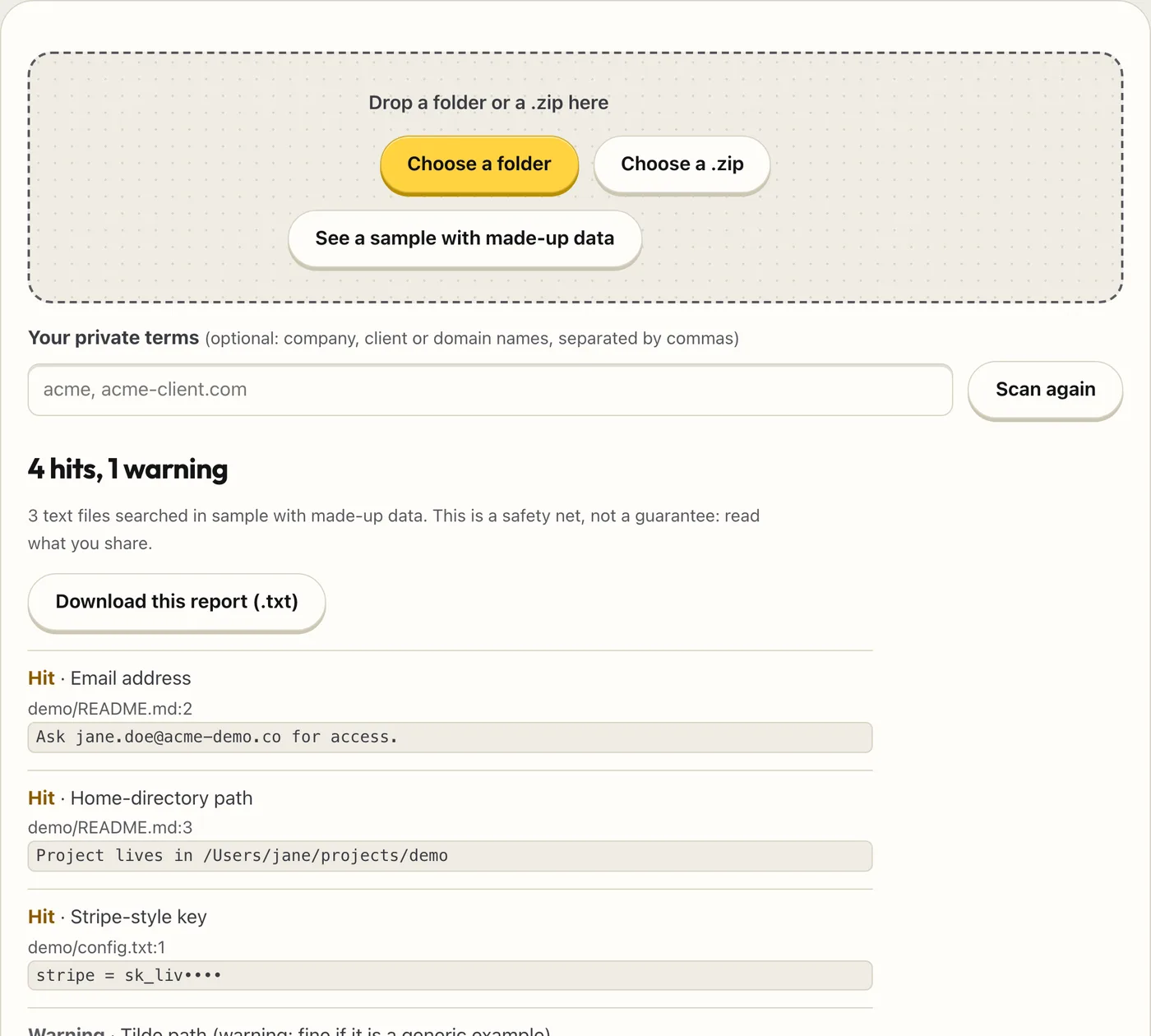The height and width of the screenshot is (1036, 1151).
Task: Click the Your private terms label
Action: click(x=113, y=338)
